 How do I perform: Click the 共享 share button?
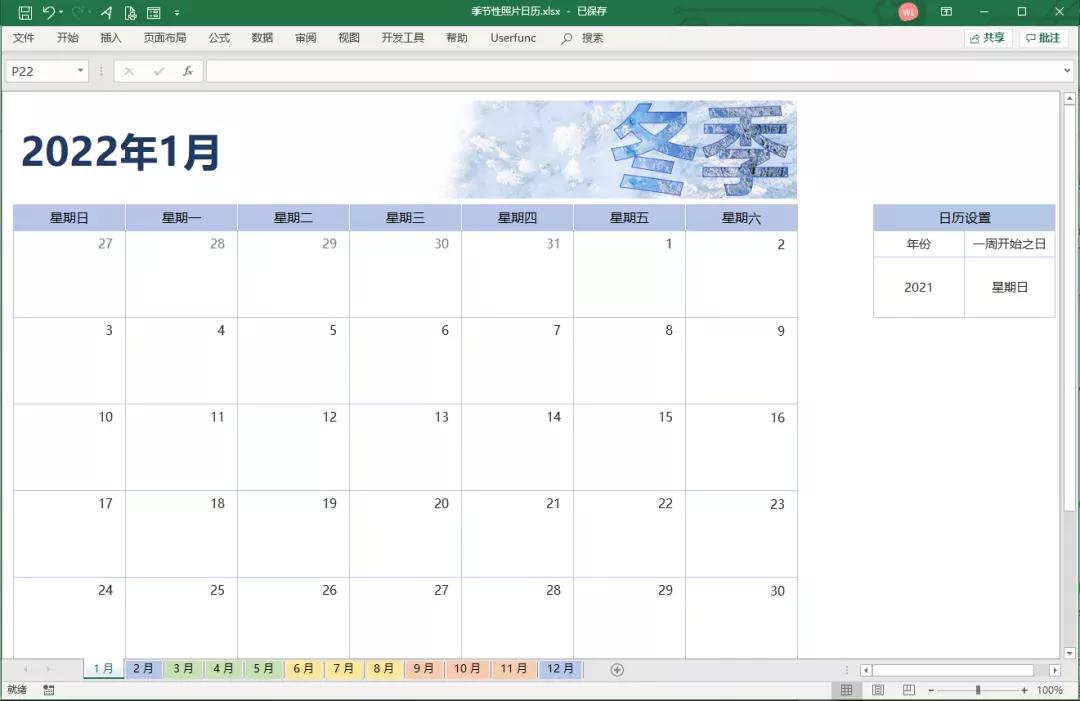987,37
